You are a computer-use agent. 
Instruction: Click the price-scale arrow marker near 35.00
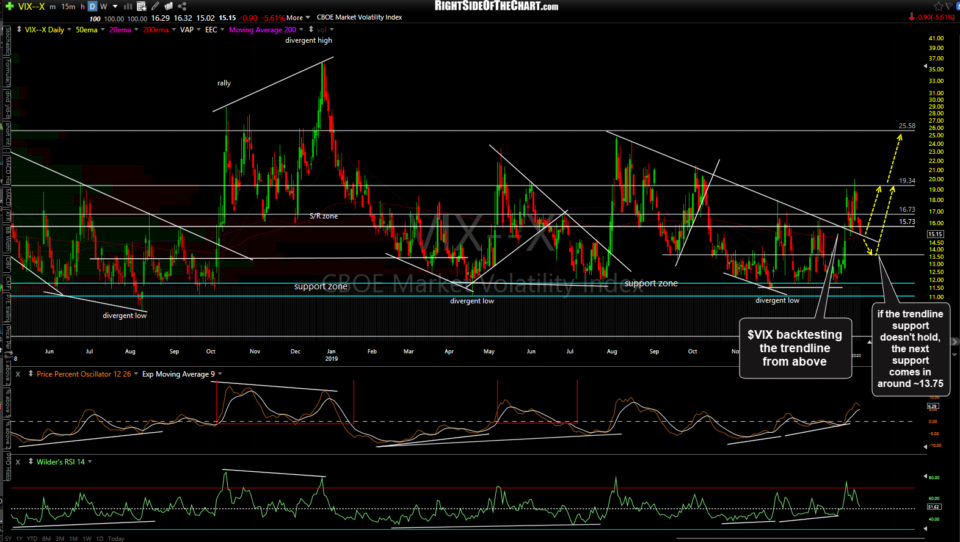(926, 66)
